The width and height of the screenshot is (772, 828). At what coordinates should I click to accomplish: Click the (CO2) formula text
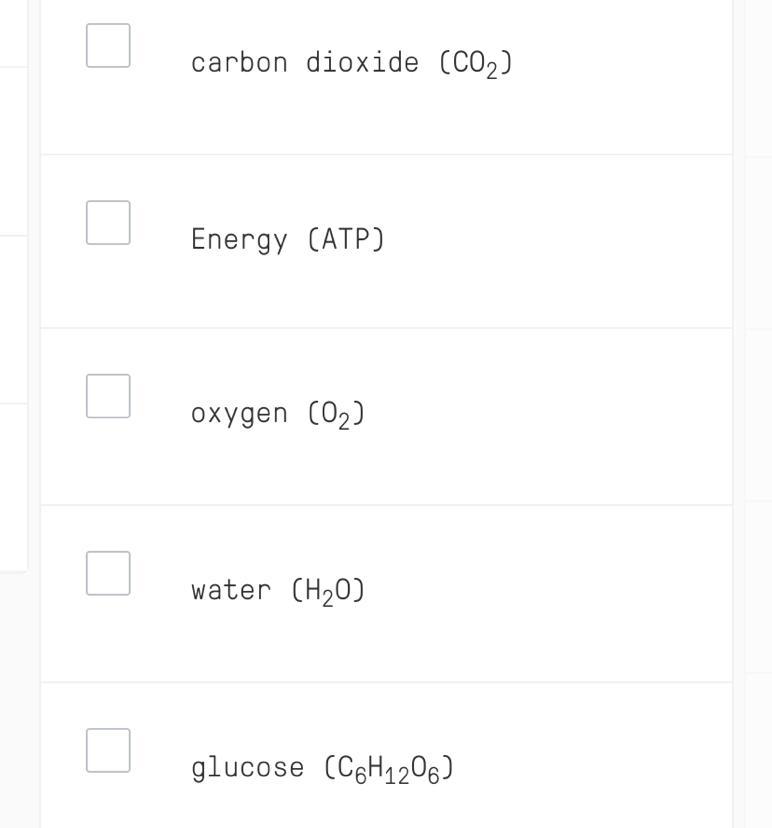476,63
